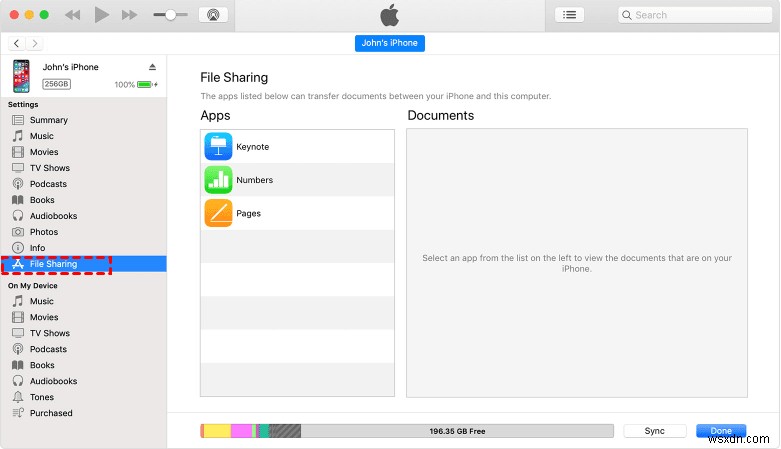Click the Sync button
This screenshot has height=449, width=781.
pos(654,431)
